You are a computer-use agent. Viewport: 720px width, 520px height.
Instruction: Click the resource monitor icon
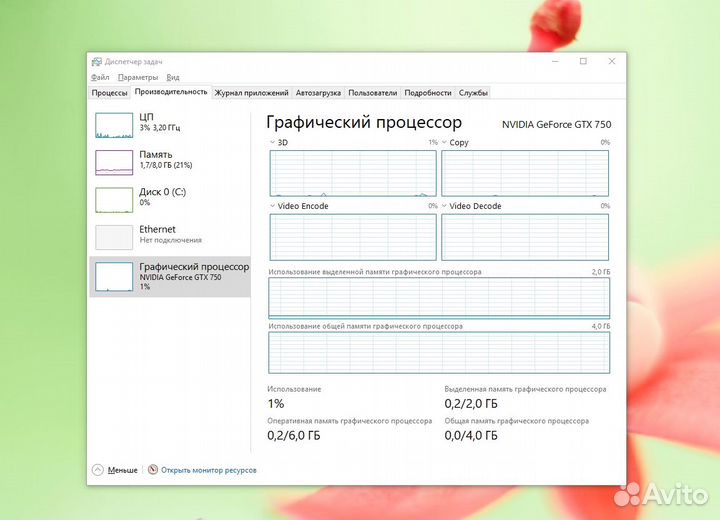[153, 469]
